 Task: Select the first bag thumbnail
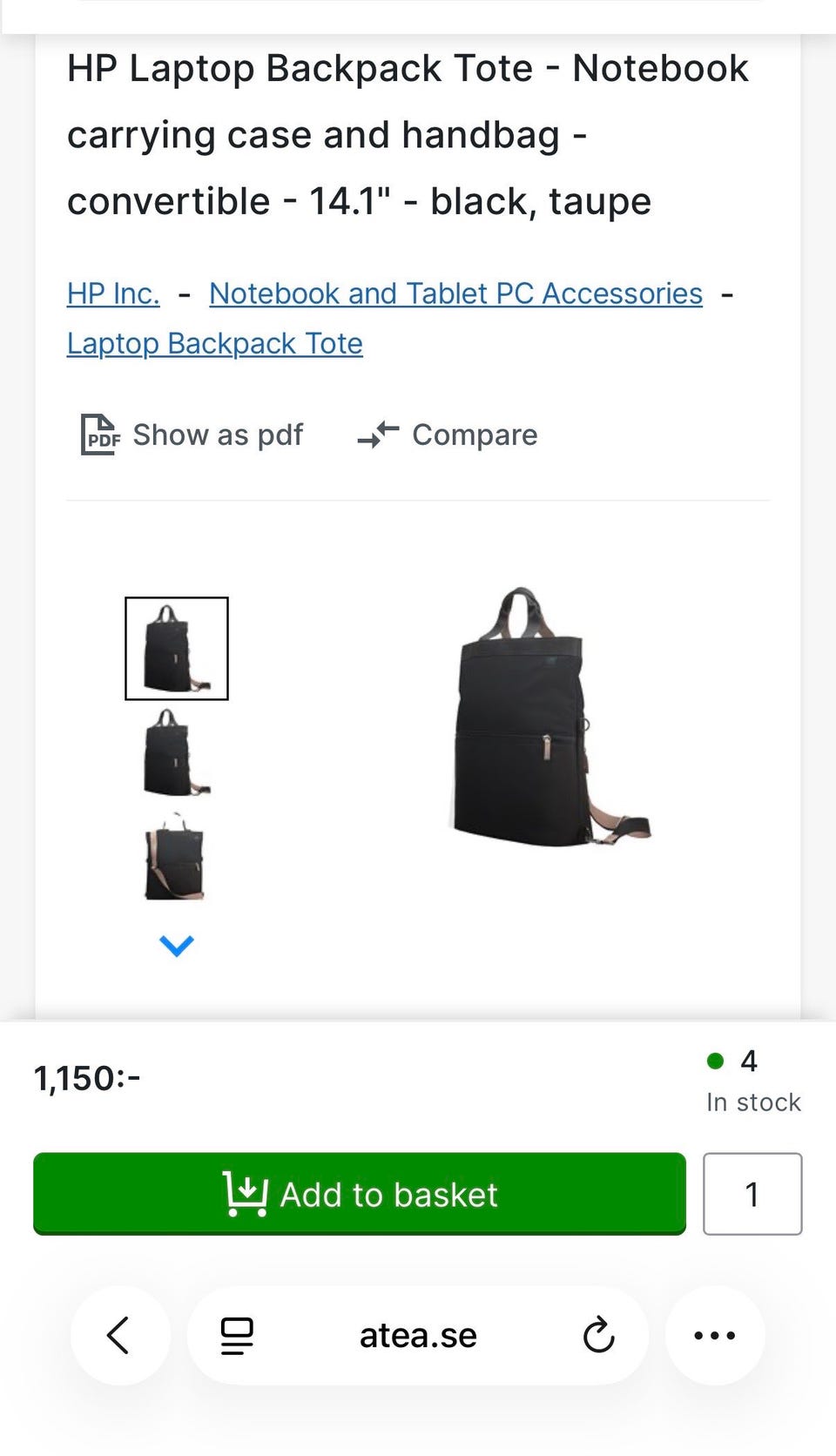click(177, 649)
